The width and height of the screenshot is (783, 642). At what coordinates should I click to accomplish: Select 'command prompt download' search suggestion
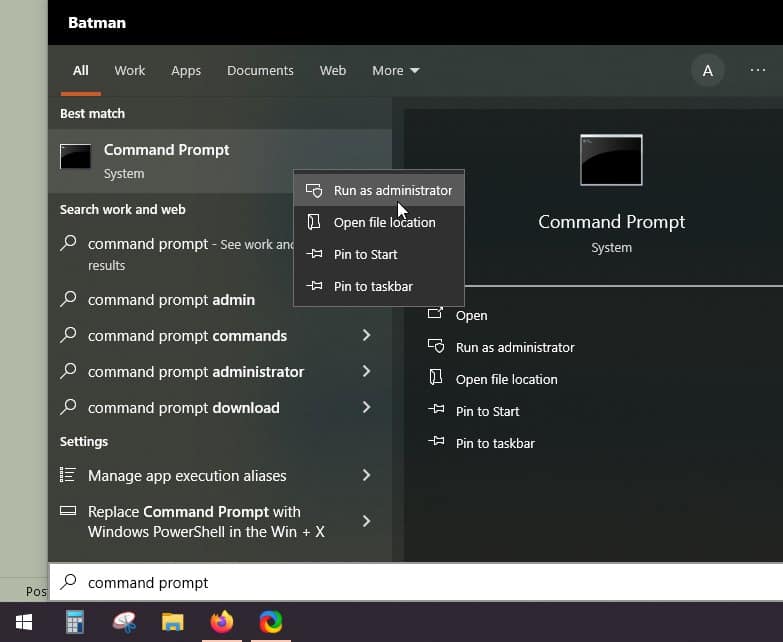tap(220, 407)
